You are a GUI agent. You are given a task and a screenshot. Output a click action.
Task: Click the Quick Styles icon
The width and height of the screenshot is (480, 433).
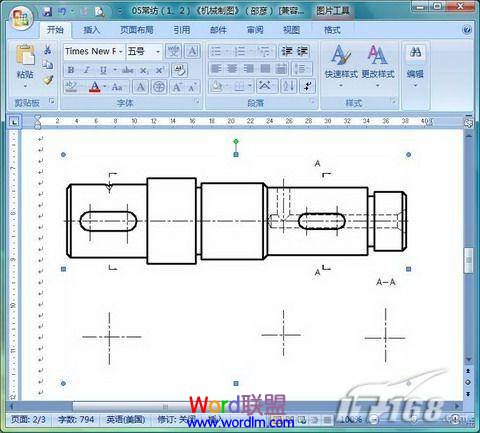pyautogui.click(x=341, y=55)
